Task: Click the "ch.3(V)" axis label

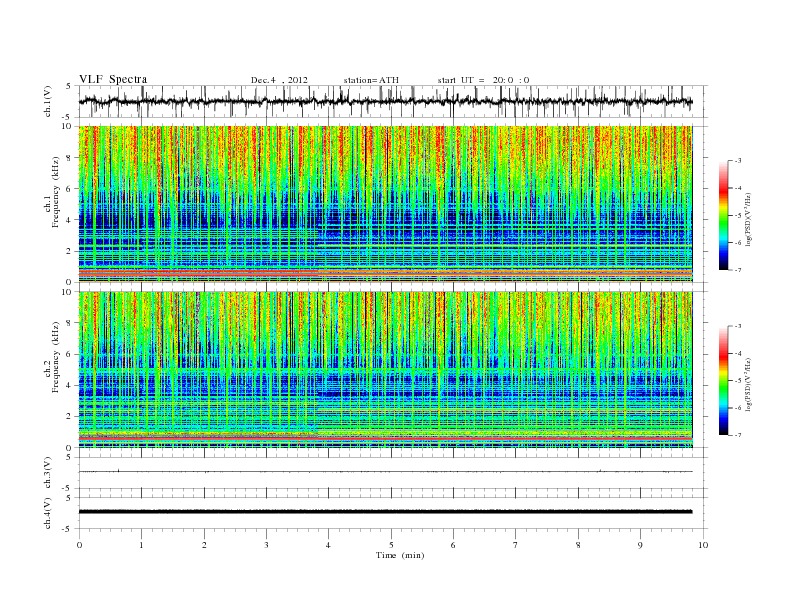Action: (48, 473)
